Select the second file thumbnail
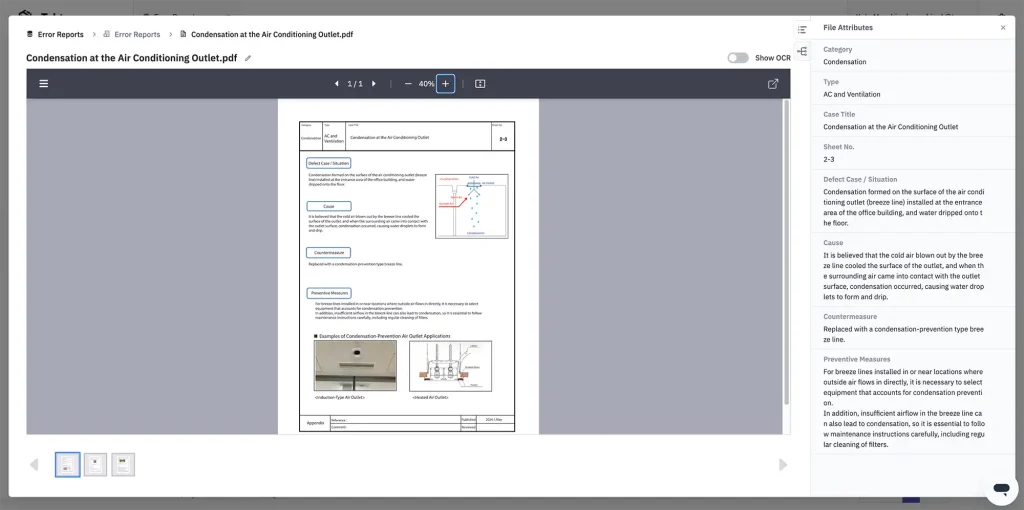The height and width of the screenshot is (510, 1024). pos(95,465)
